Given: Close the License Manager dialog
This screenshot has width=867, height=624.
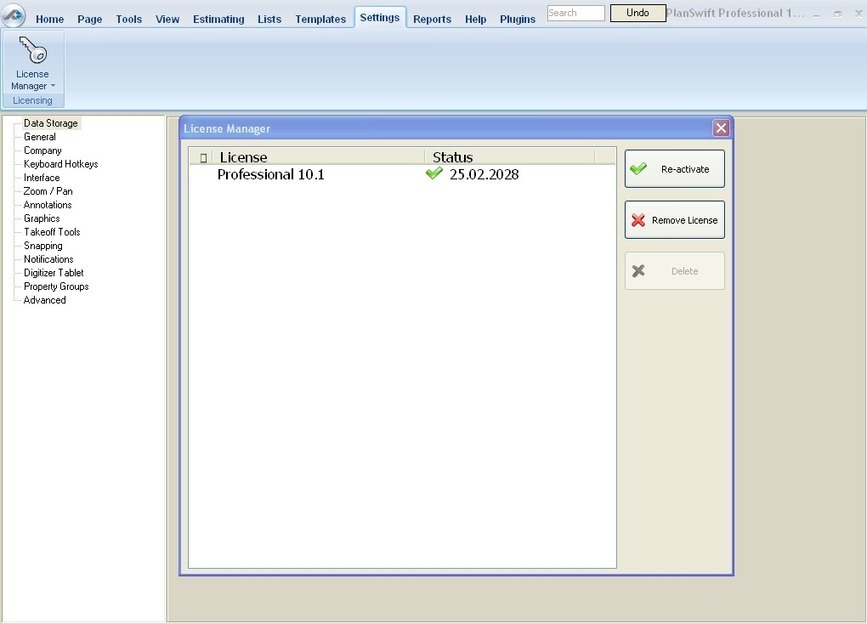Looking at the screenshot, I should (720, 128).
